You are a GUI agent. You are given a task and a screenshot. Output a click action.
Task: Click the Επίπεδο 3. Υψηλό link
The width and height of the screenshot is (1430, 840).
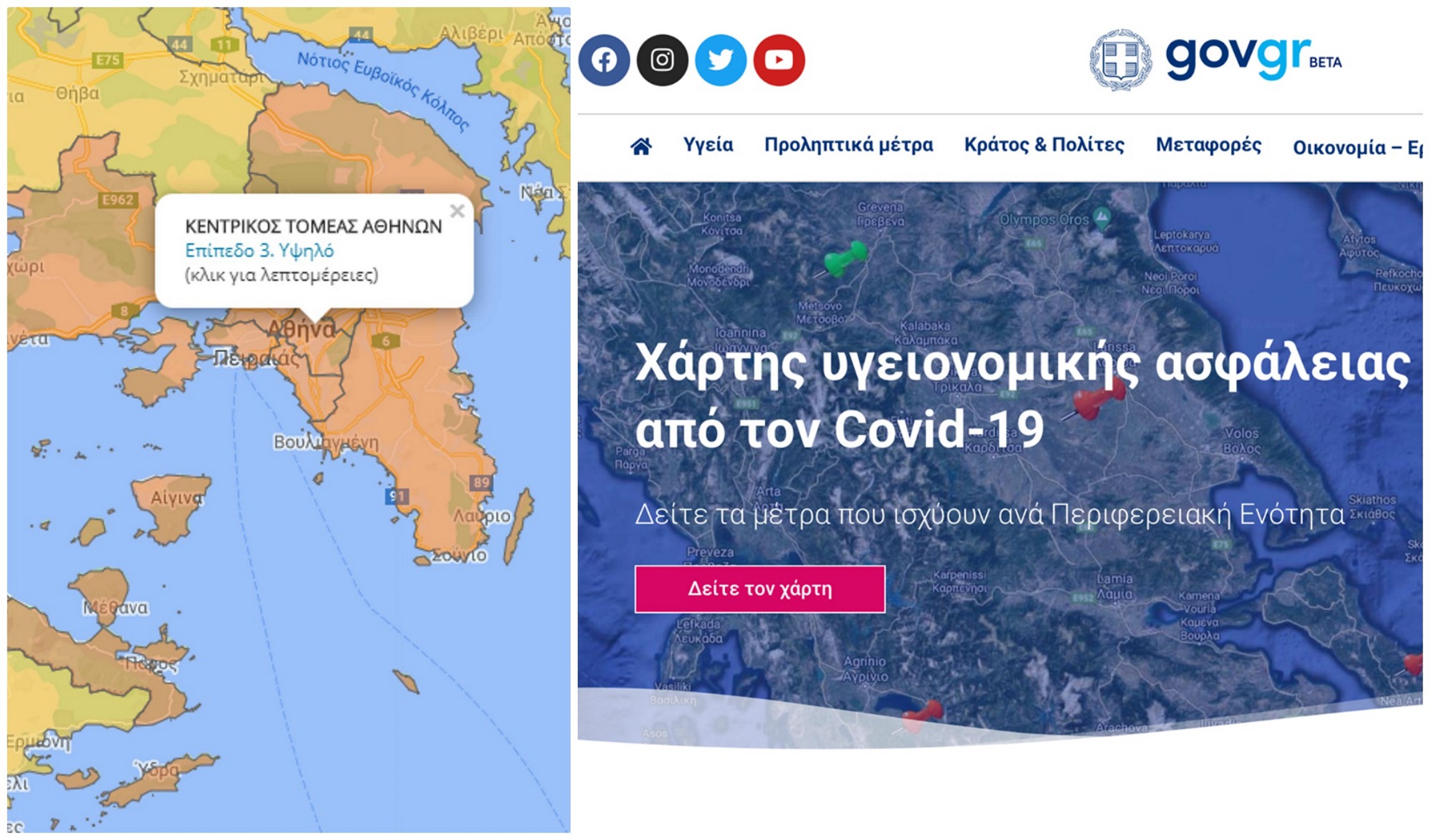(x=259, y=251)
